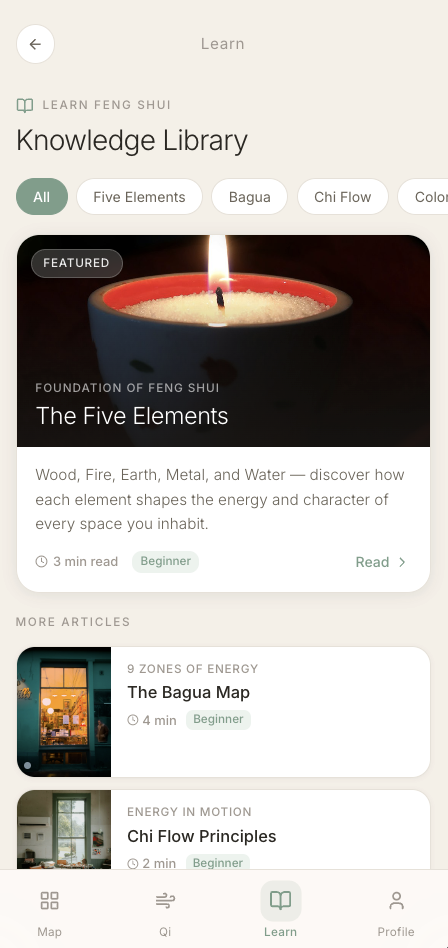The height and width of the screenshot is (948, 448).
Task: Filter articles by Five Elements
Action: coord(139,196)
